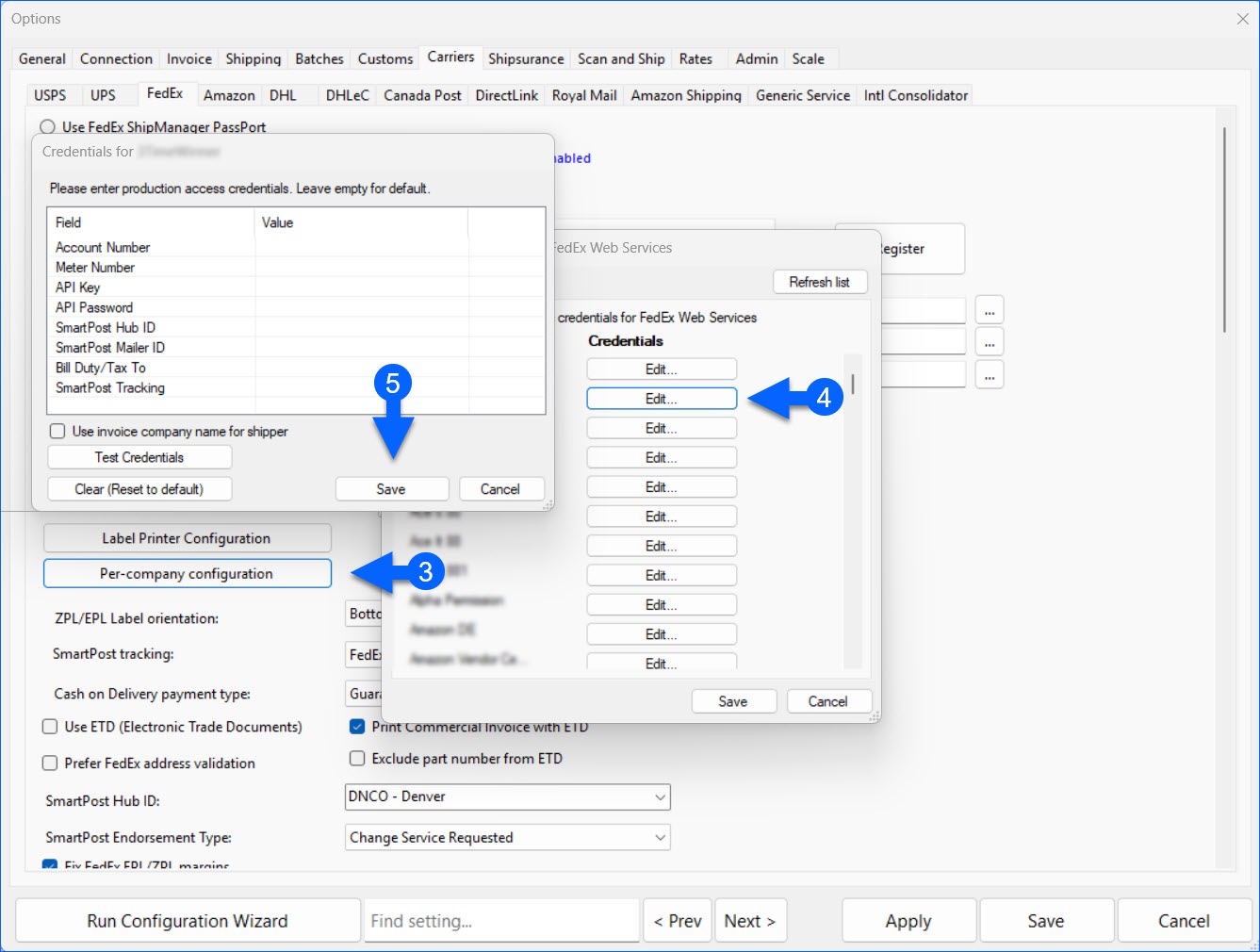
Task: Open Label Printer Configuration
Action: coord(187,538)
